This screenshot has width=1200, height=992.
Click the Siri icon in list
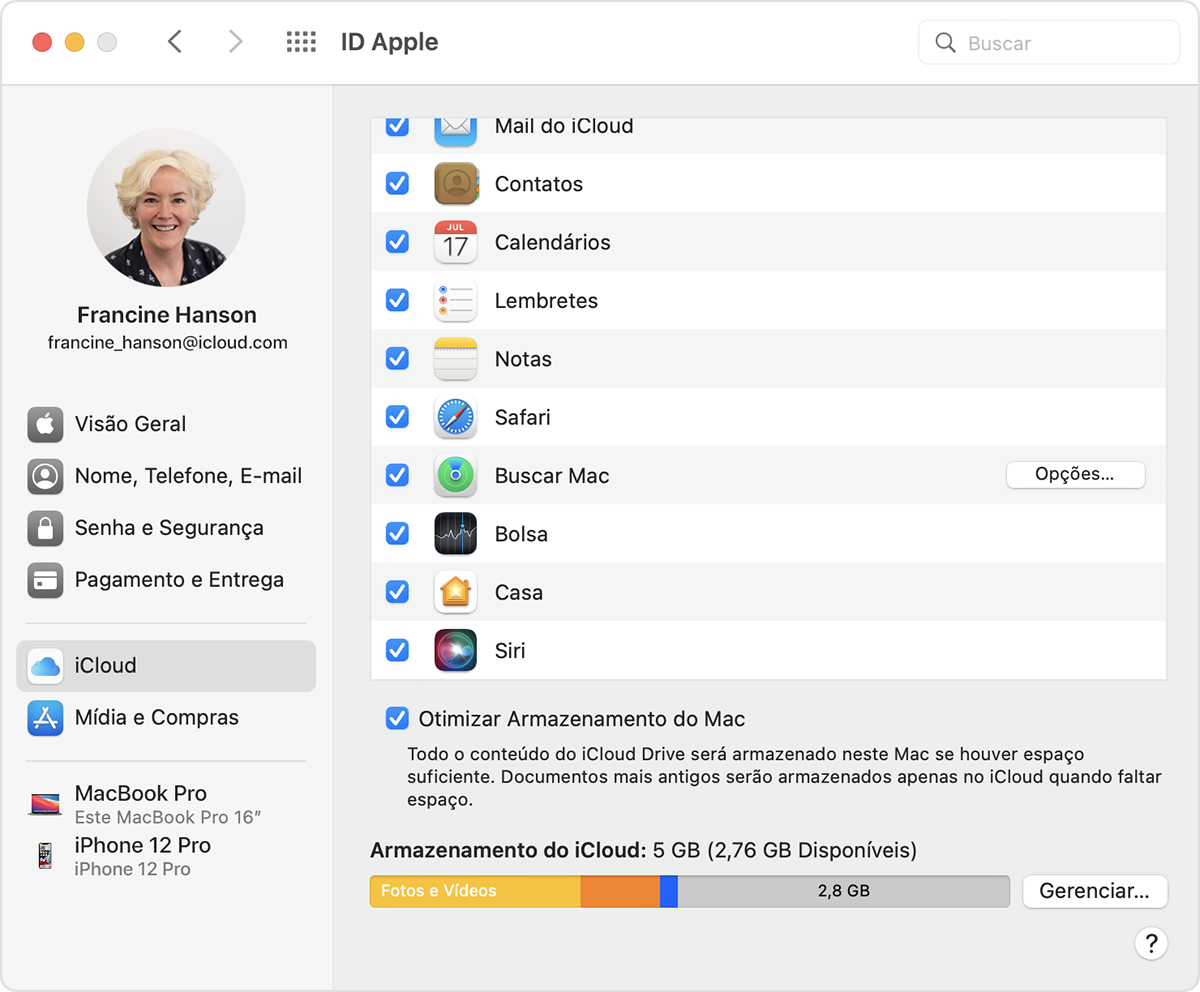point(455,650)
